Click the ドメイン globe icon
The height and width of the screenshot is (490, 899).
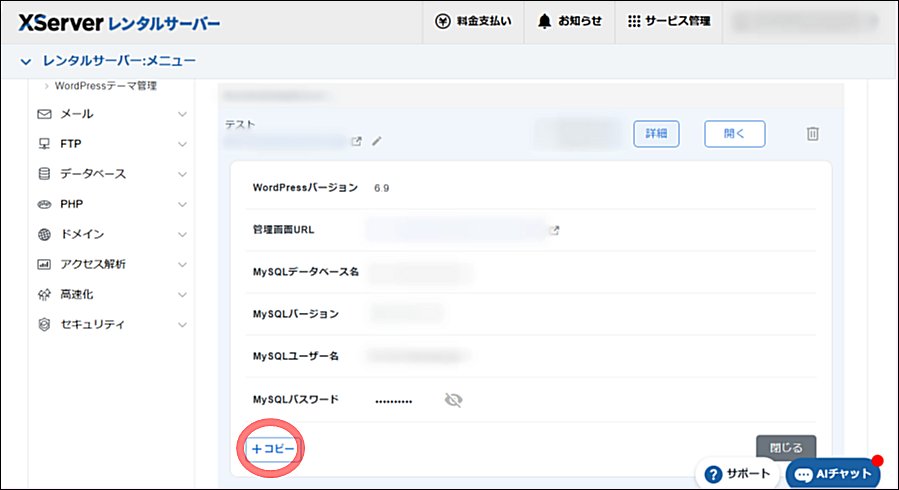point(44,234)
